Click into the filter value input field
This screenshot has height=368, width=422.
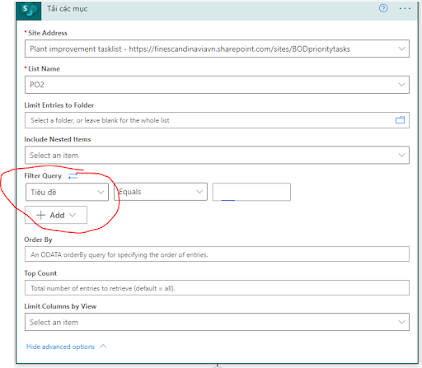(x=251, y=192)
